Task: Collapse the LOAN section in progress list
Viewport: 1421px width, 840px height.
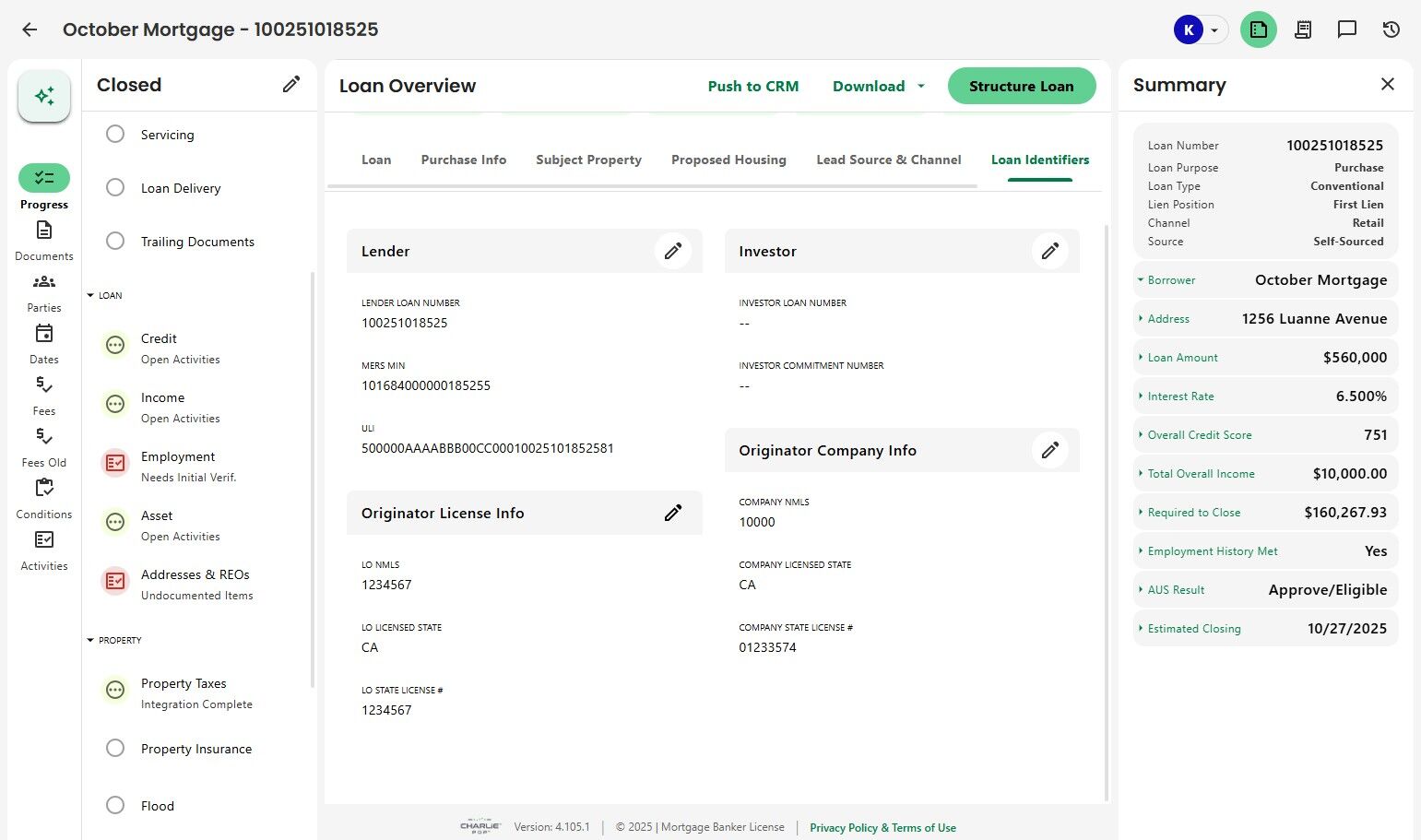Action: 90,296
